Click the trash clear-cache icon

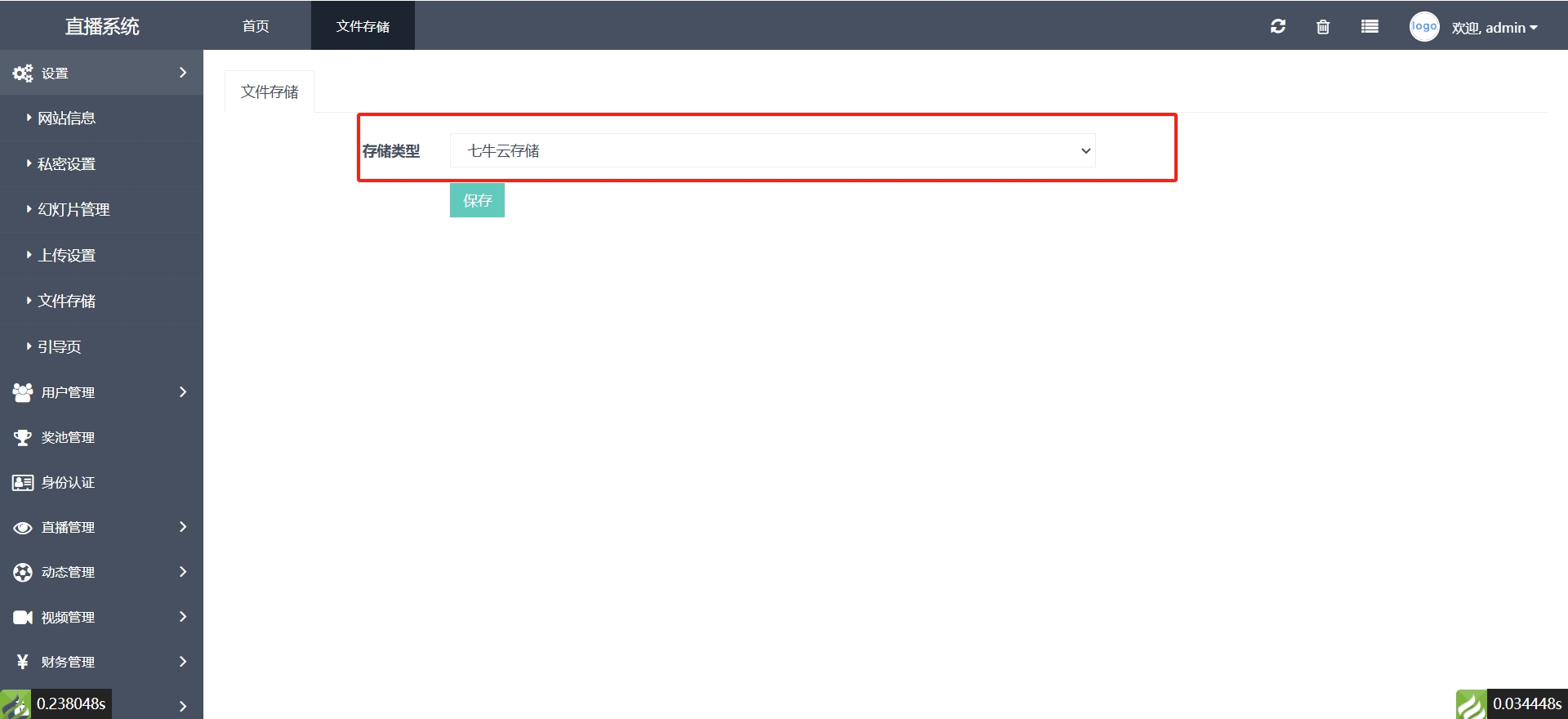[x=1323, y=26]
